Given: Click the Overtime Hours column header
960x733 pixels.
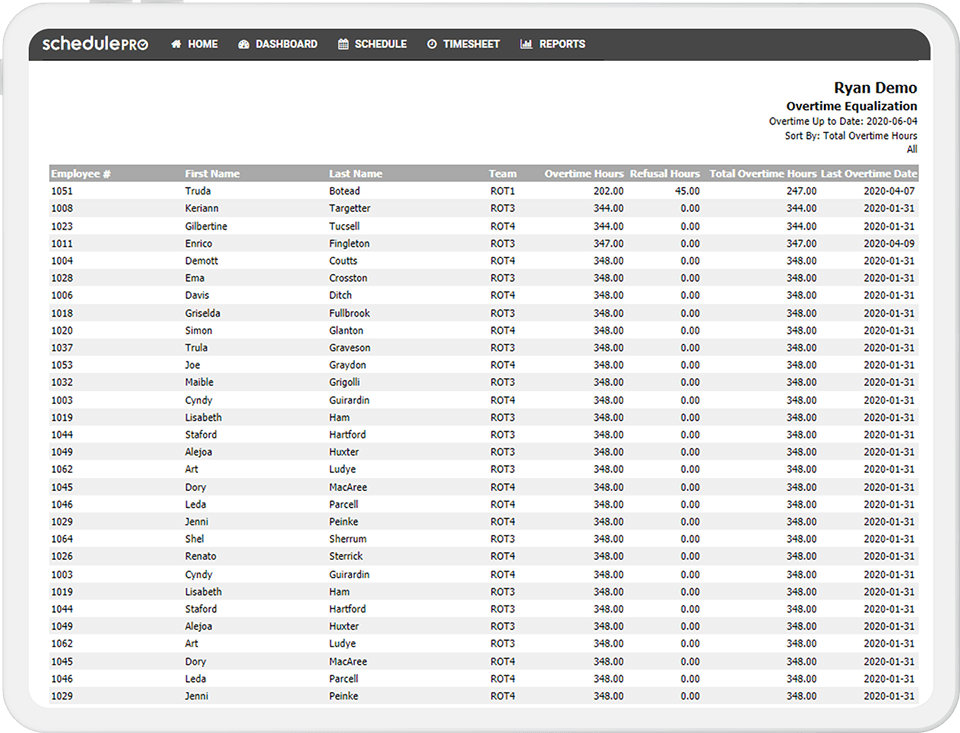Looking at the screenshot, I should [584, 173].
